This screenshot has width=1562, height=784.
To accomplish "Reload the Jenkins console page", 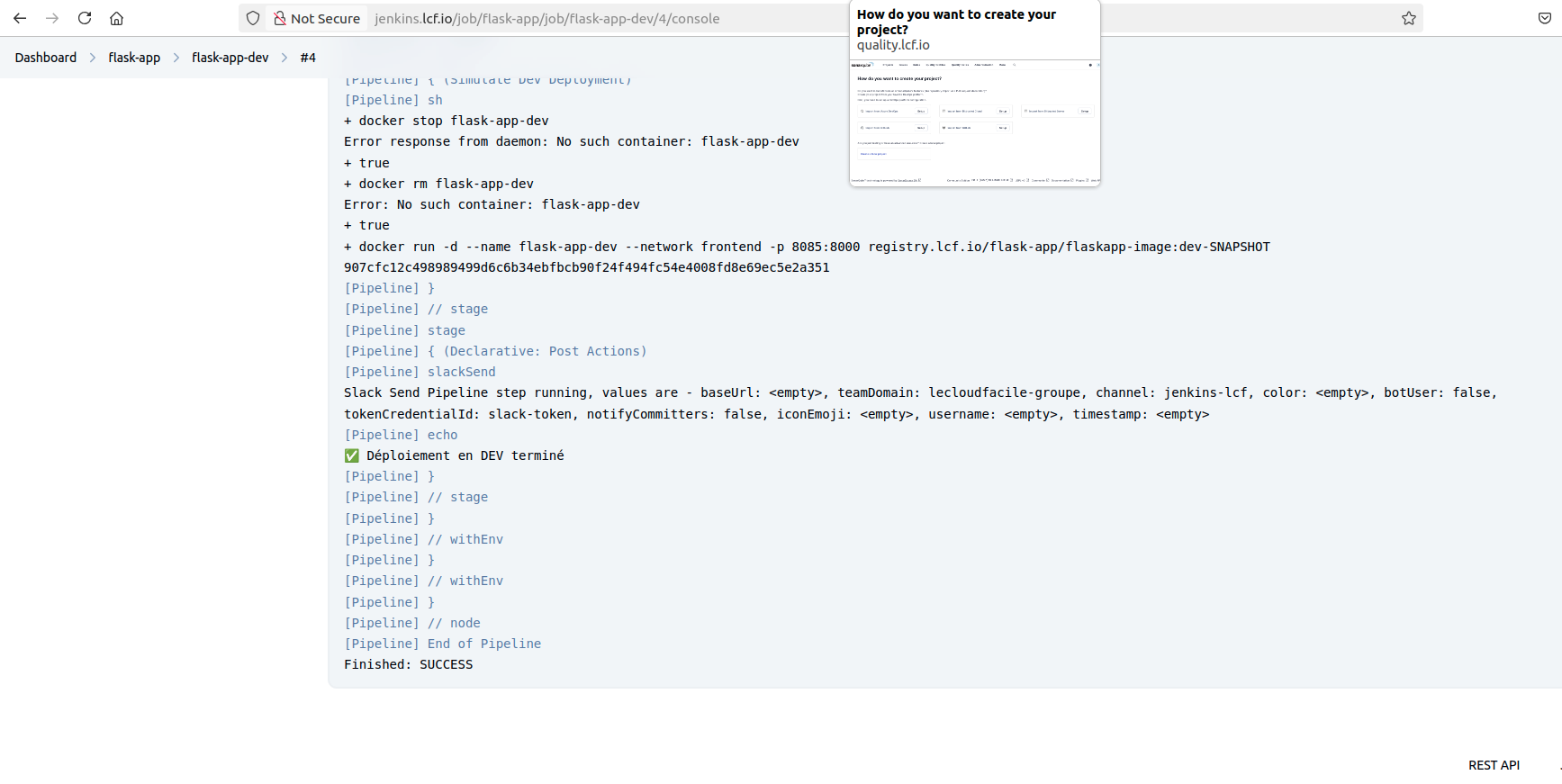I will [x=85, y=18].
